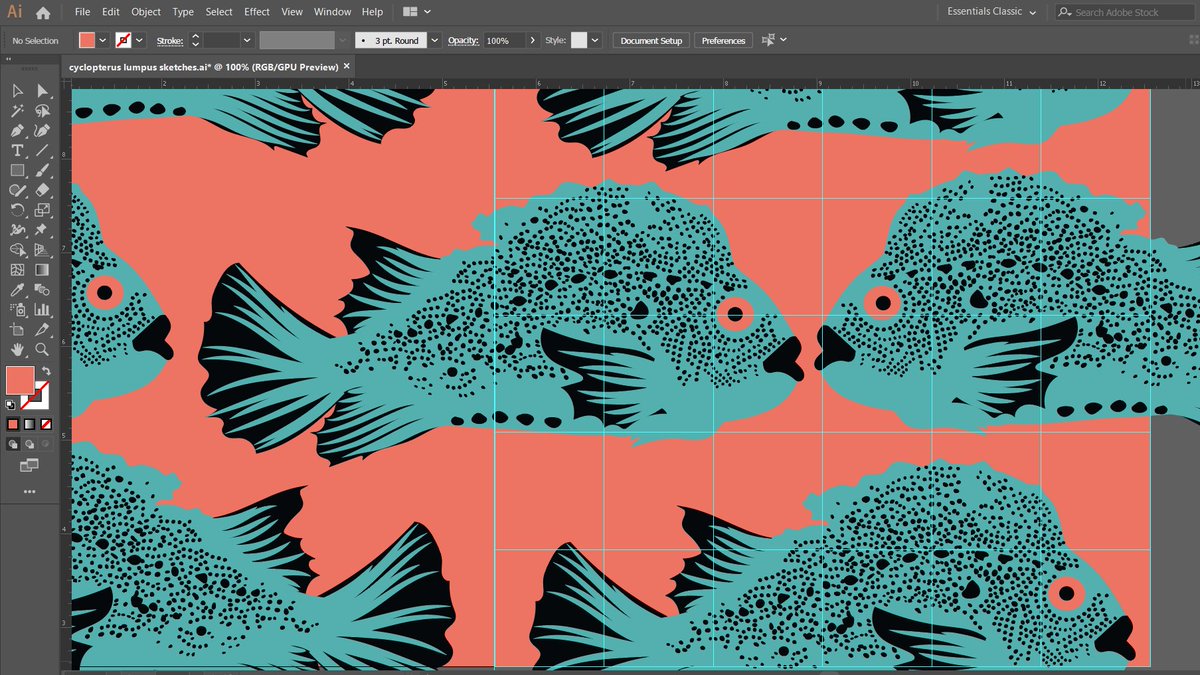Select the Slice tool
Viewport: 1200px width, 675px height.
point(42,330)
